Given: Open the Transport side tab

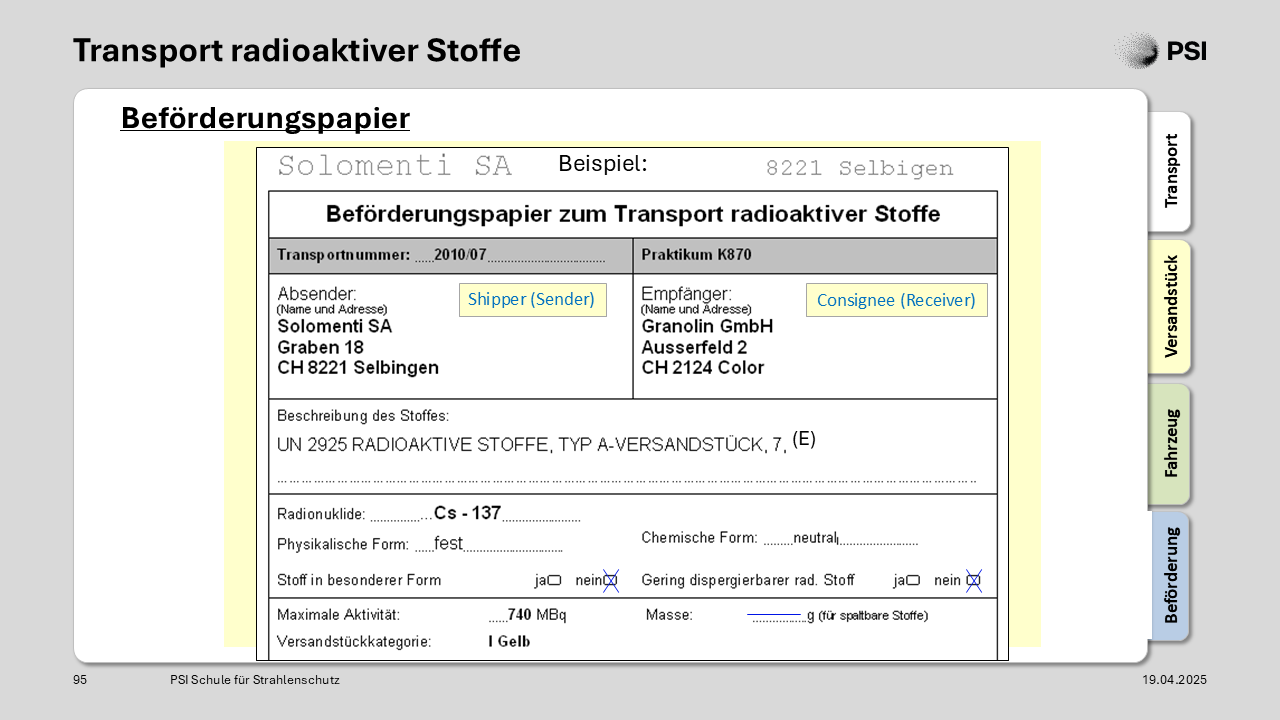Looking at the screenshot, I should 1170,171.
